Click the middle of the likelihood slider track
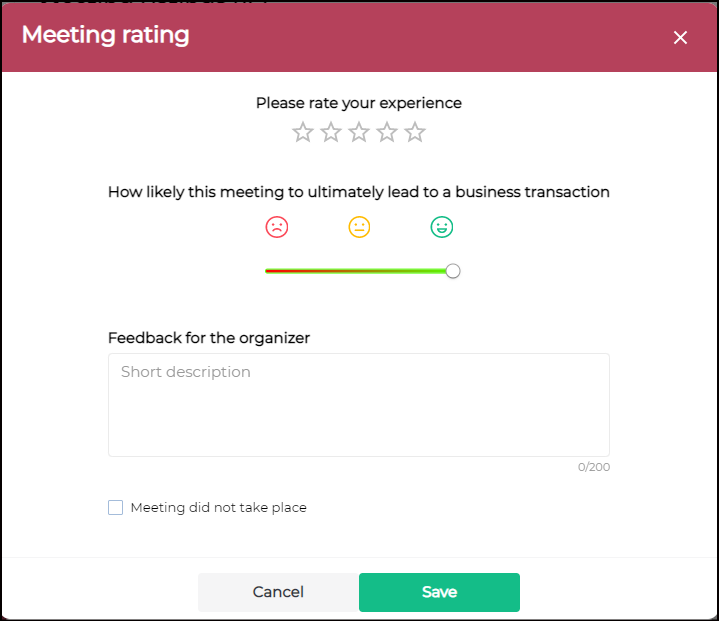719x621 pixels. pos(359,271)
